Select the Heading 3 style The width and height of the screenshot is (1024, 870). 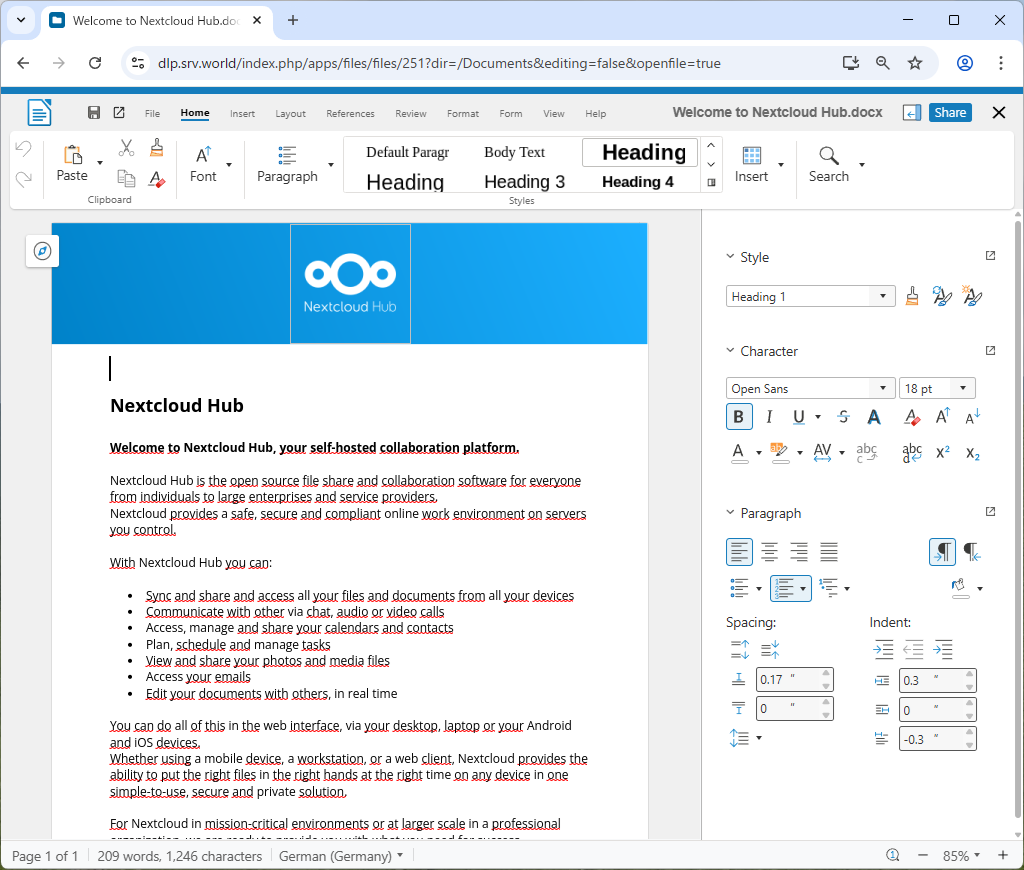click(x=524, y=181)
